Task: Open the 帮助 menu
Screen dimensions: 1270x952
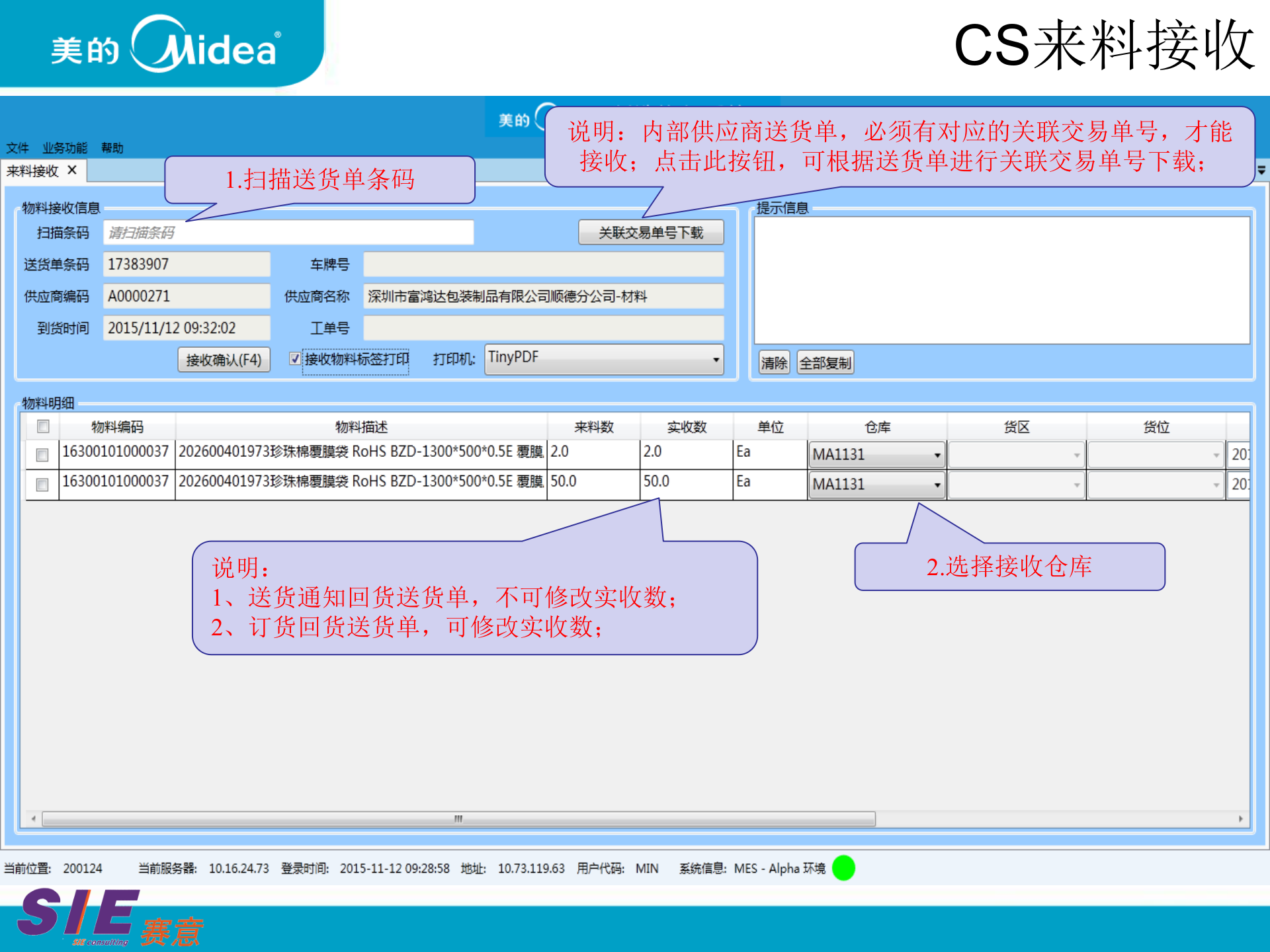Action: pos(112,147)
